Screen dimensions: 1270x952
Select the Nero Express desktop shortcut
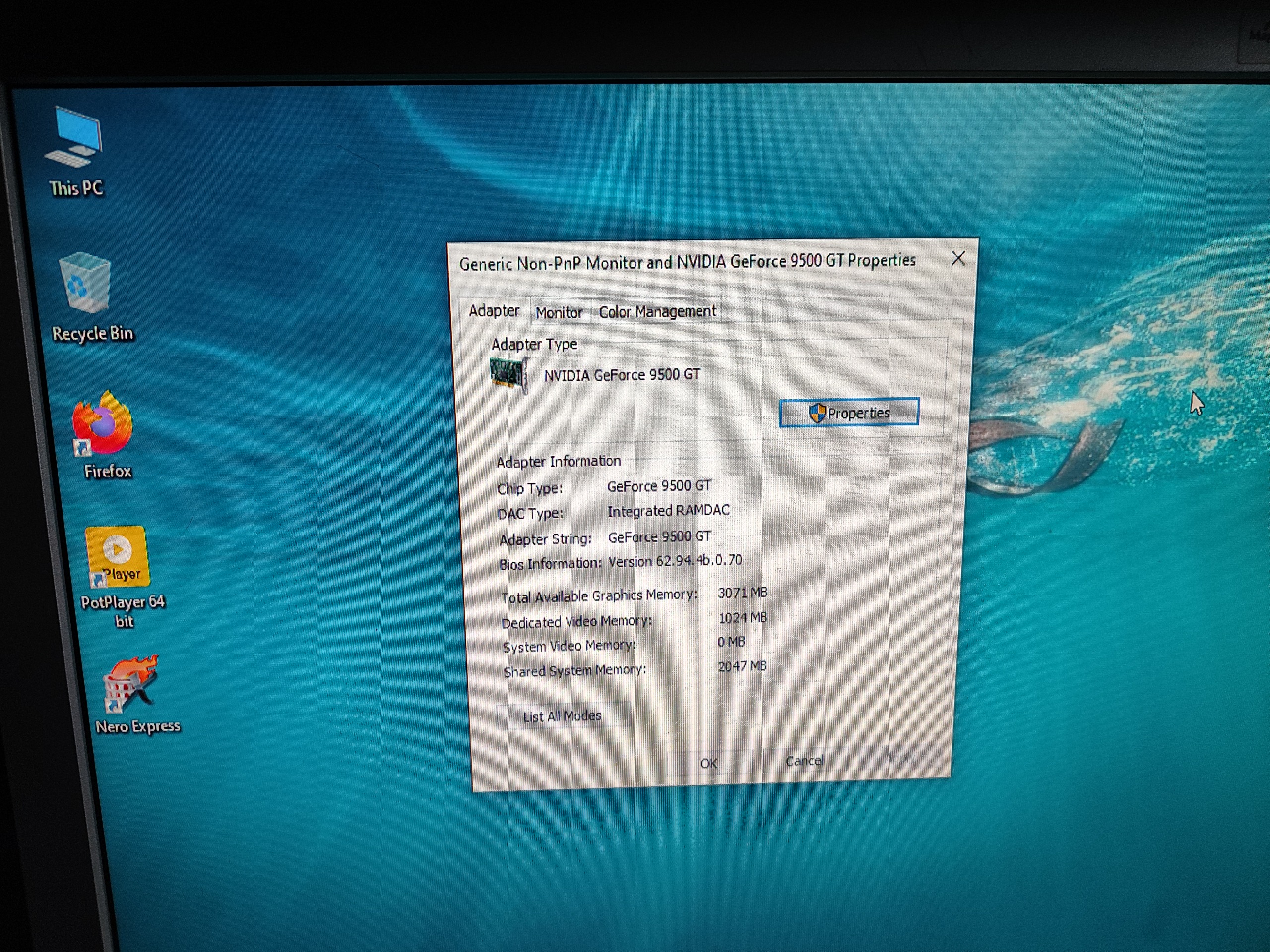[135, 695]
